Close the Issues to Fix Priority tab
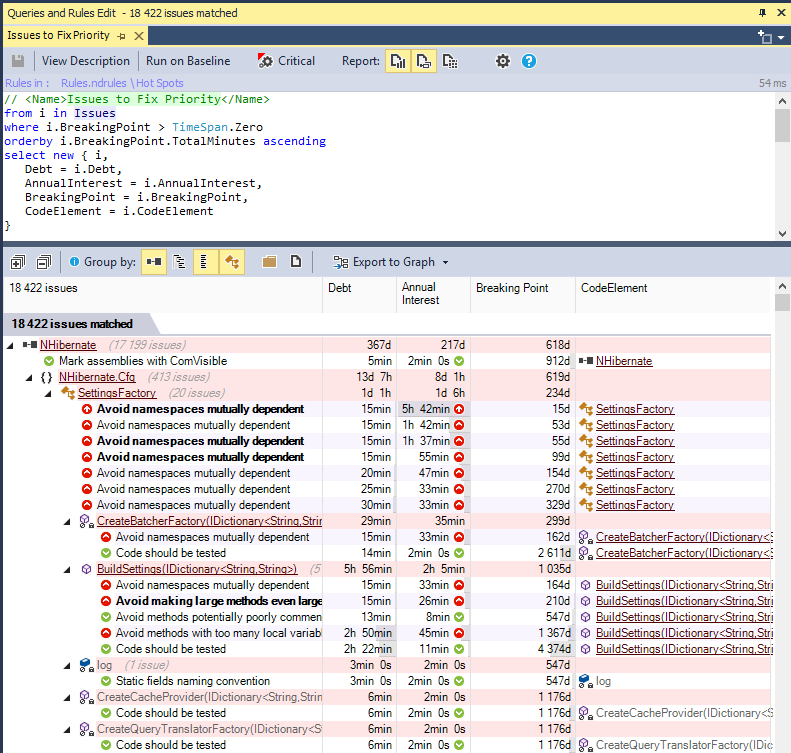 pyautogui.click(x=139, y=36)
